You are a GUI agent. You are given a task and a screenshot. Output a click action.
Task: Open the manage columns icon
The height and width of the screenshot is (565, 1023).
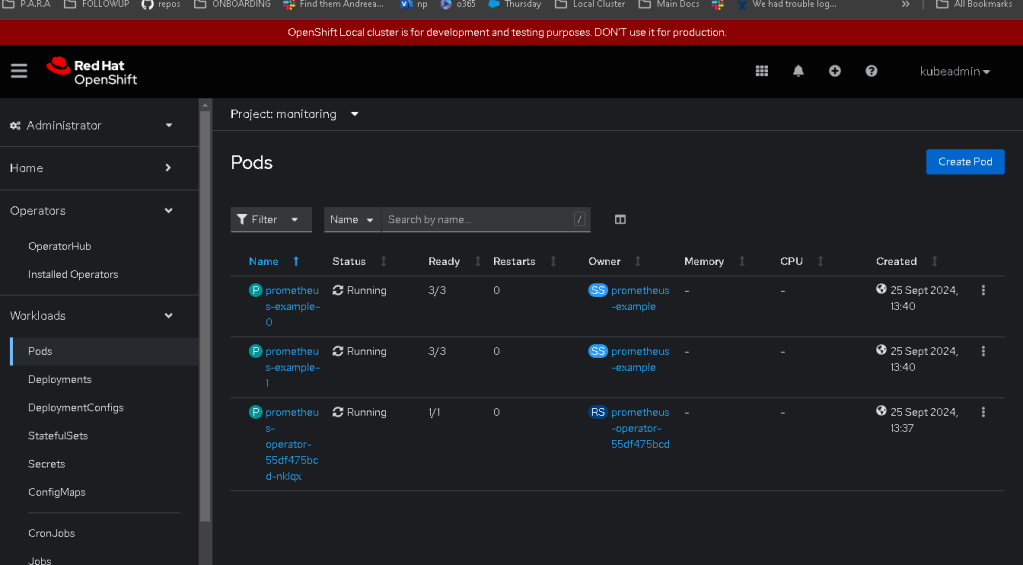point(620,219)
